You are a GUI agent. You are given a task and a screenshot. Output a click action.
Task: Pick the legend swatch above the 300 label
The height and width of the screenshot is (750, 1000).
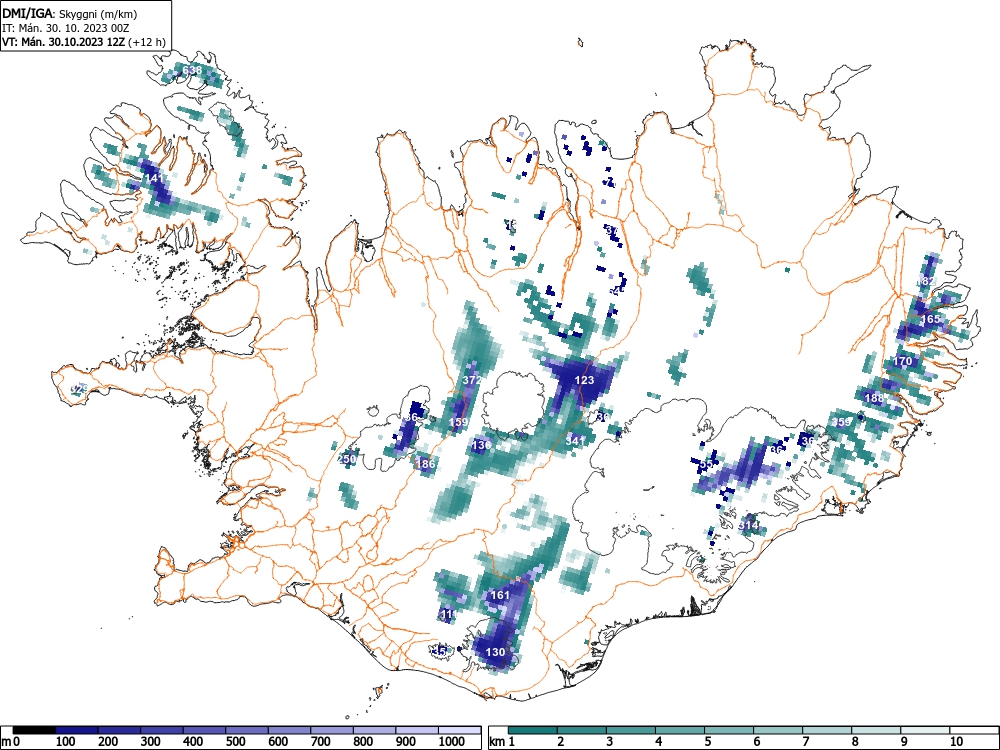click(162, 730)
